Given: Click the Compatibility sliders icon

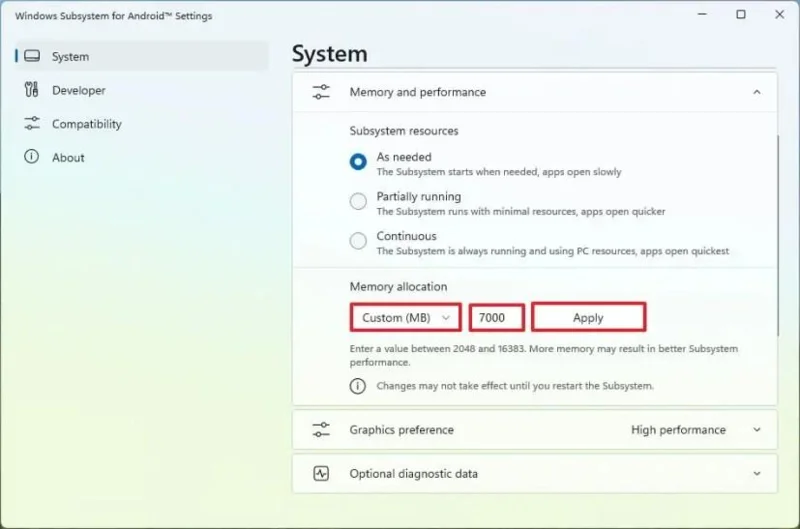Looking at the screenshot, I should 32,123.
